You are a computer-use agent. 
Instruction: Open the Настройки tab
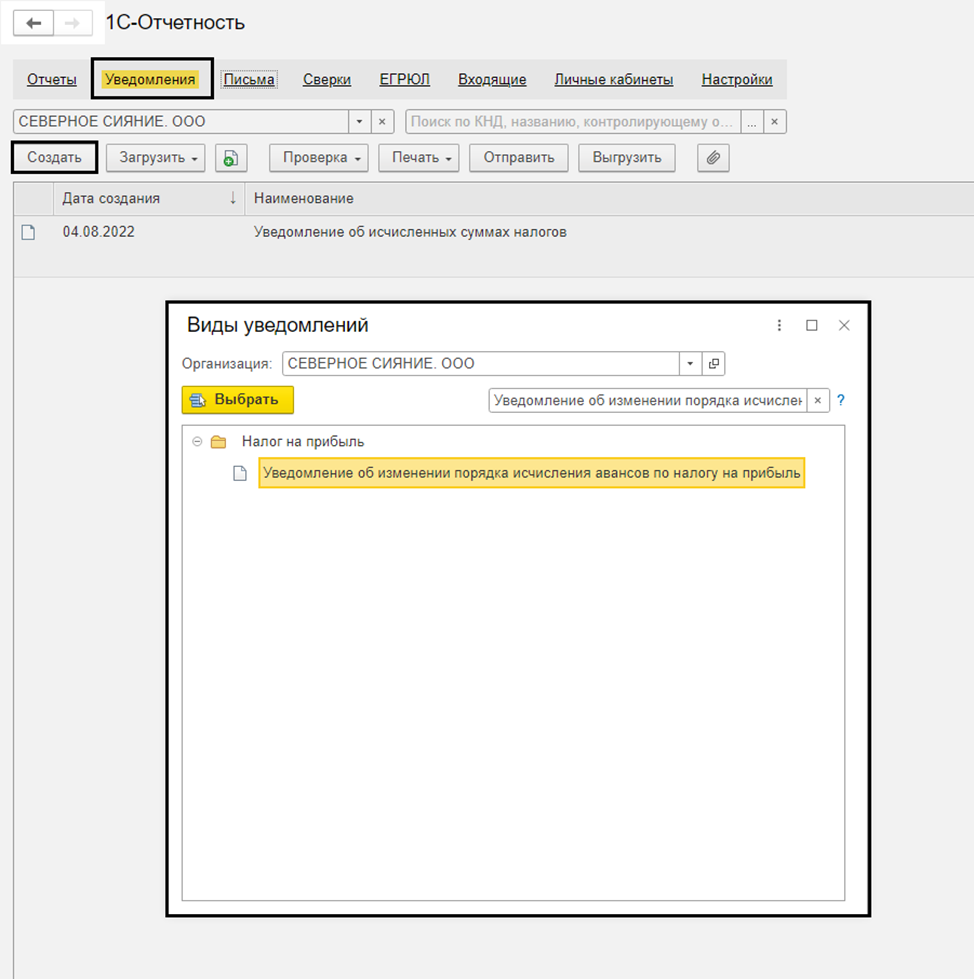[737, 80]
